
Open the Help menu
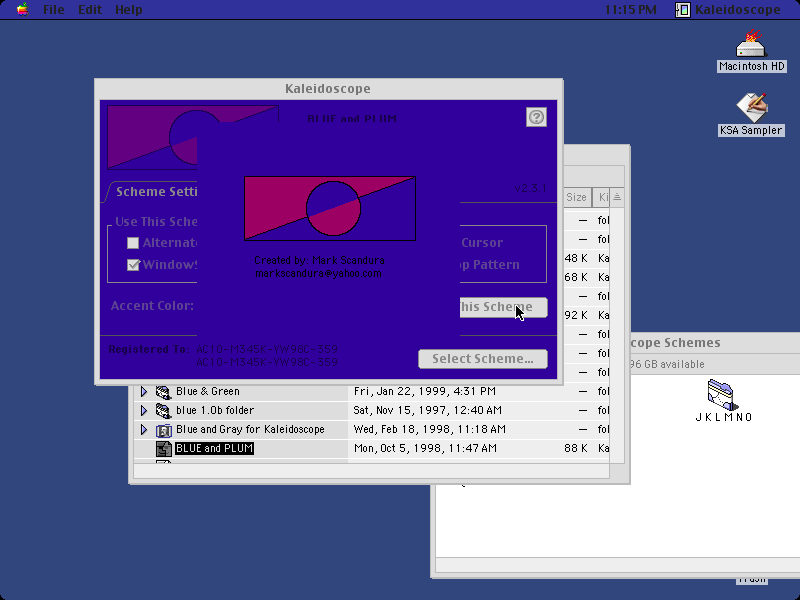pyautogui.click(x=129, y=9)
